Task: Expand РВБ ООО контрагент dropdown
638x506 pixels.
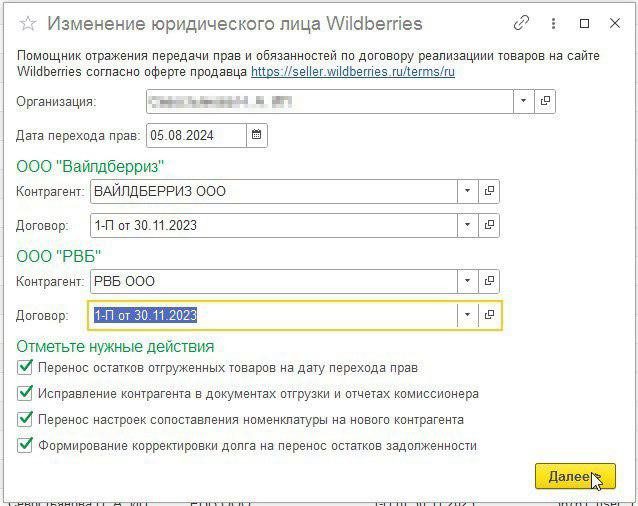Action: pyautogui.click(x=468, y=281)
